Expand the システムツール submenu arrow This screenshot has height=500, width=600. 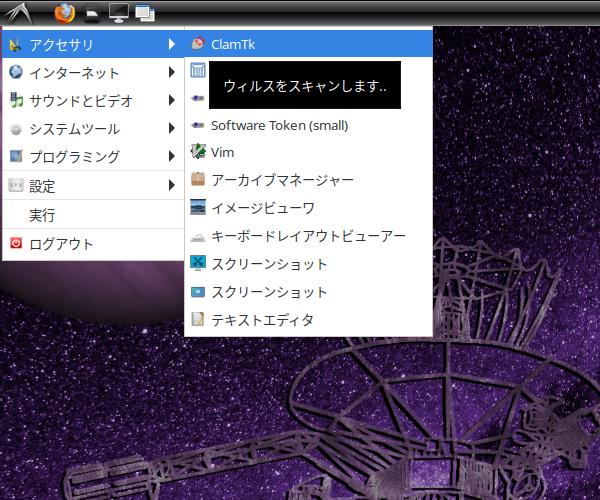point(172,128)
